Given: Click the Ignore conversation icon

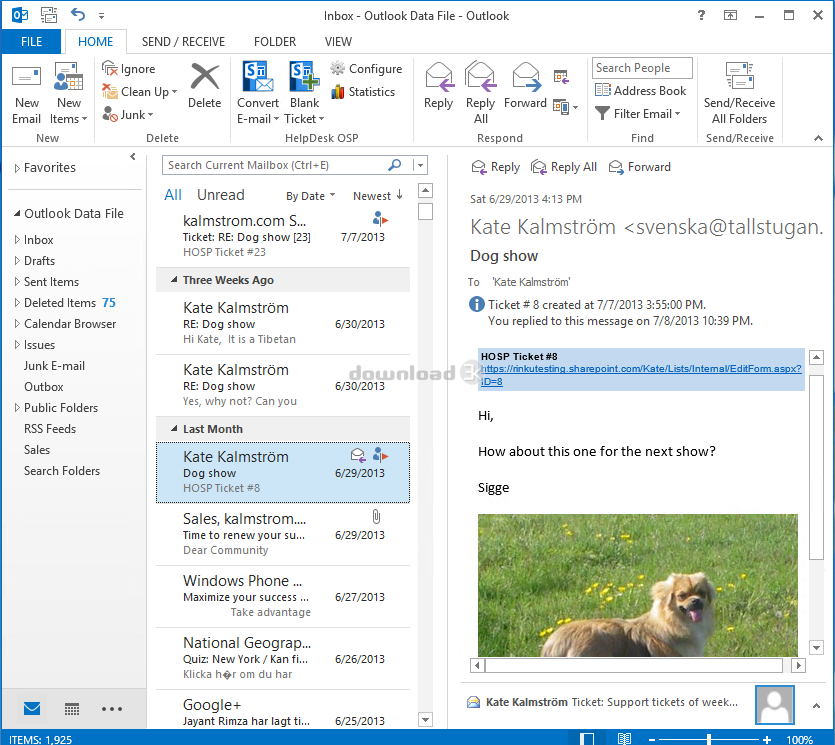Looking at the screenshot, I should click(x=110, y=69).
